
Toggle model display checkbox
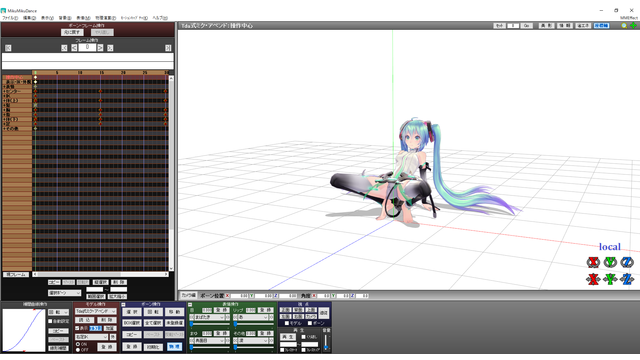[x=77, y=328]
